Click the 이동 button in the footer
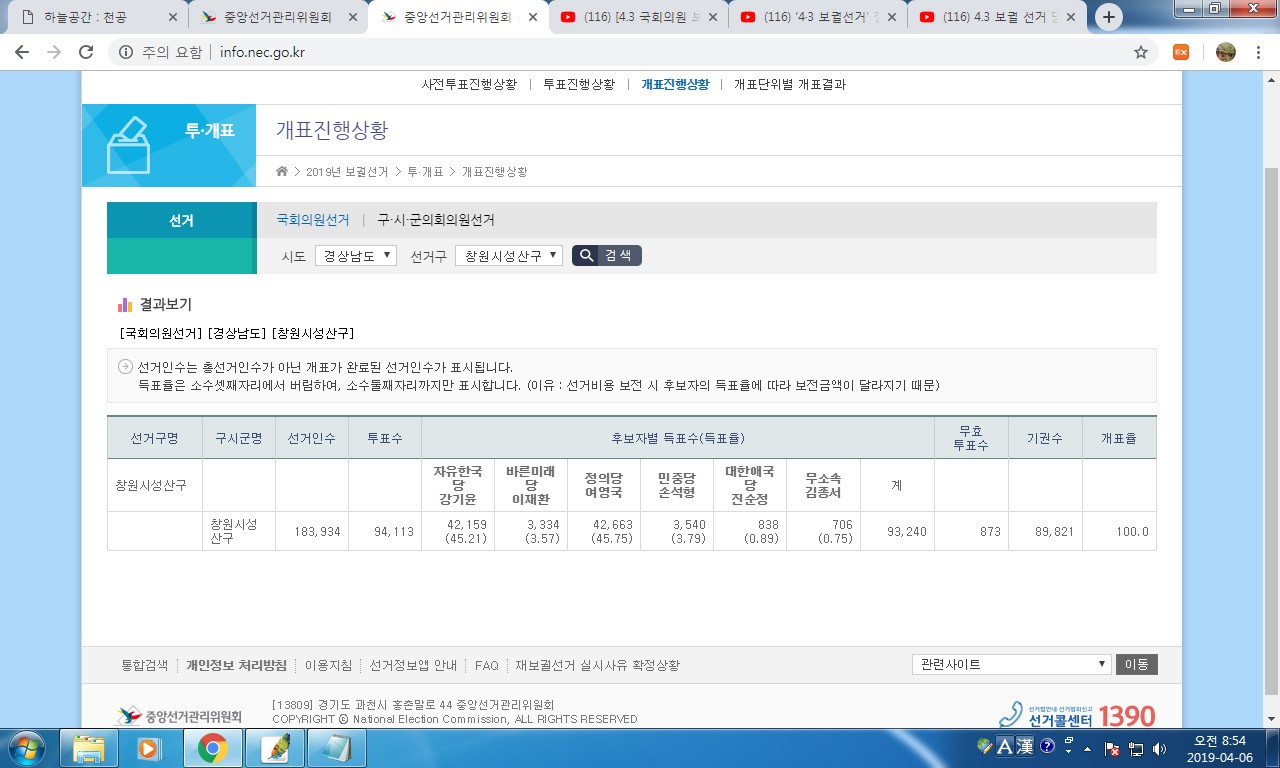 click(1136, 664)
